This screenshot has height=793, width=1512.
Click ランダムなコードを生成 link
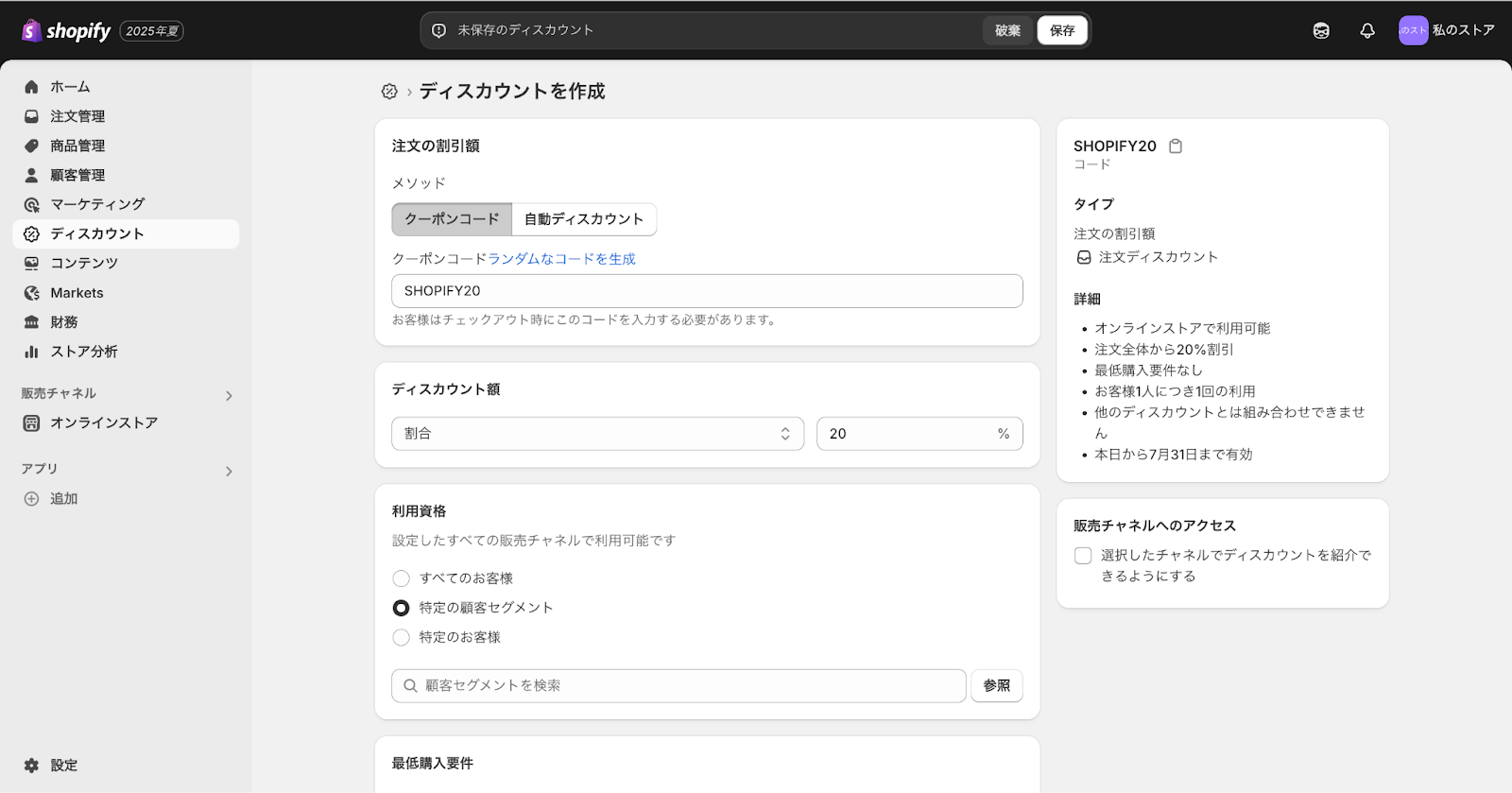click(x=561, y=259)
